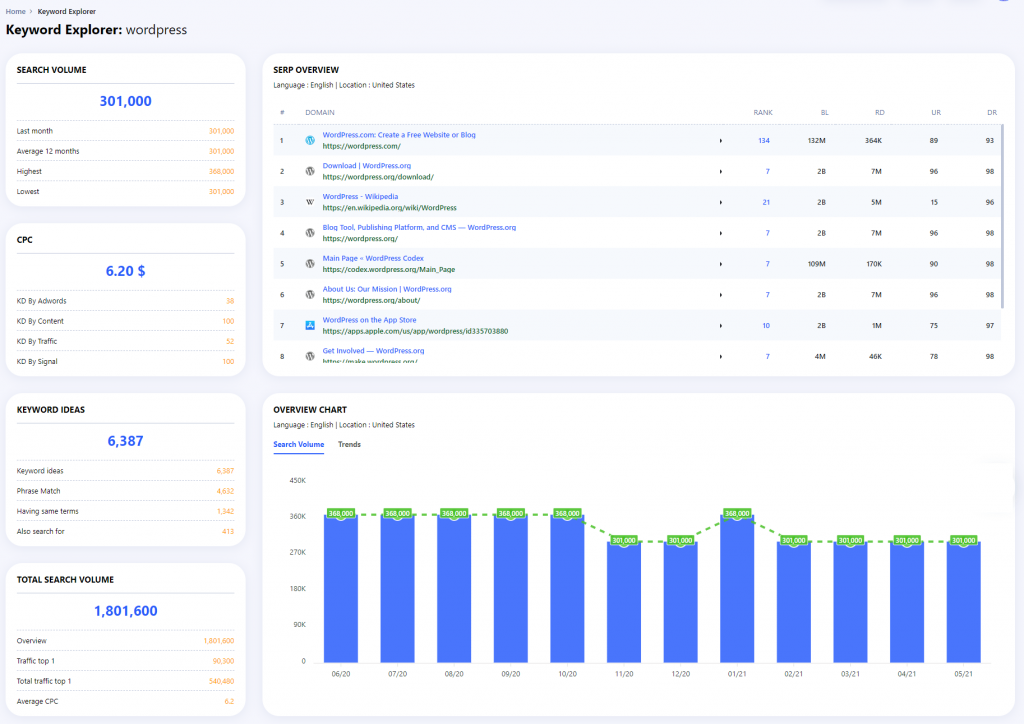
Task: Click the favicon beside Download | WordPress.org
Action: 310,171
